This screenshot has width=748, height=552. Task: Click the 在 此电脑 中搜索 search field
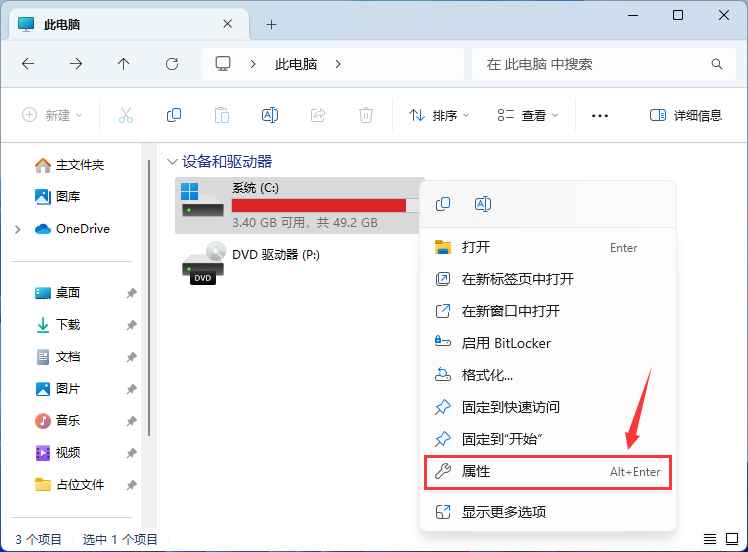click(603, 64)
